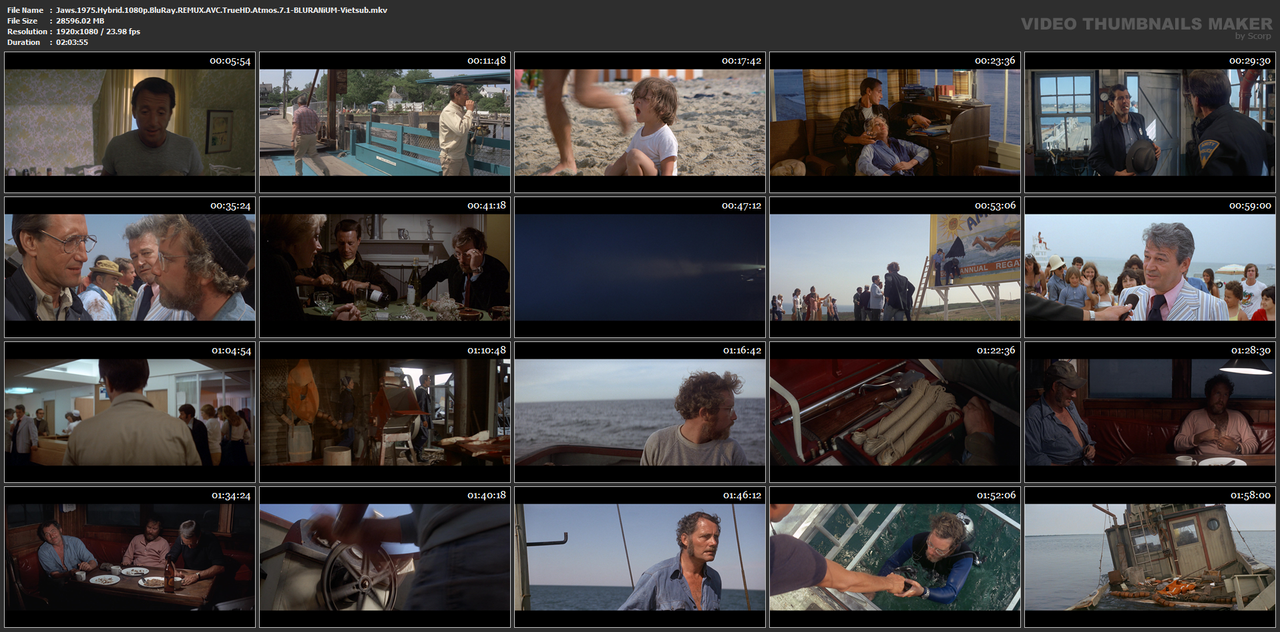Select the police officer thumbnail at 00:29:30
The width and height of the screenshot is (1280, 632).
1150,122
